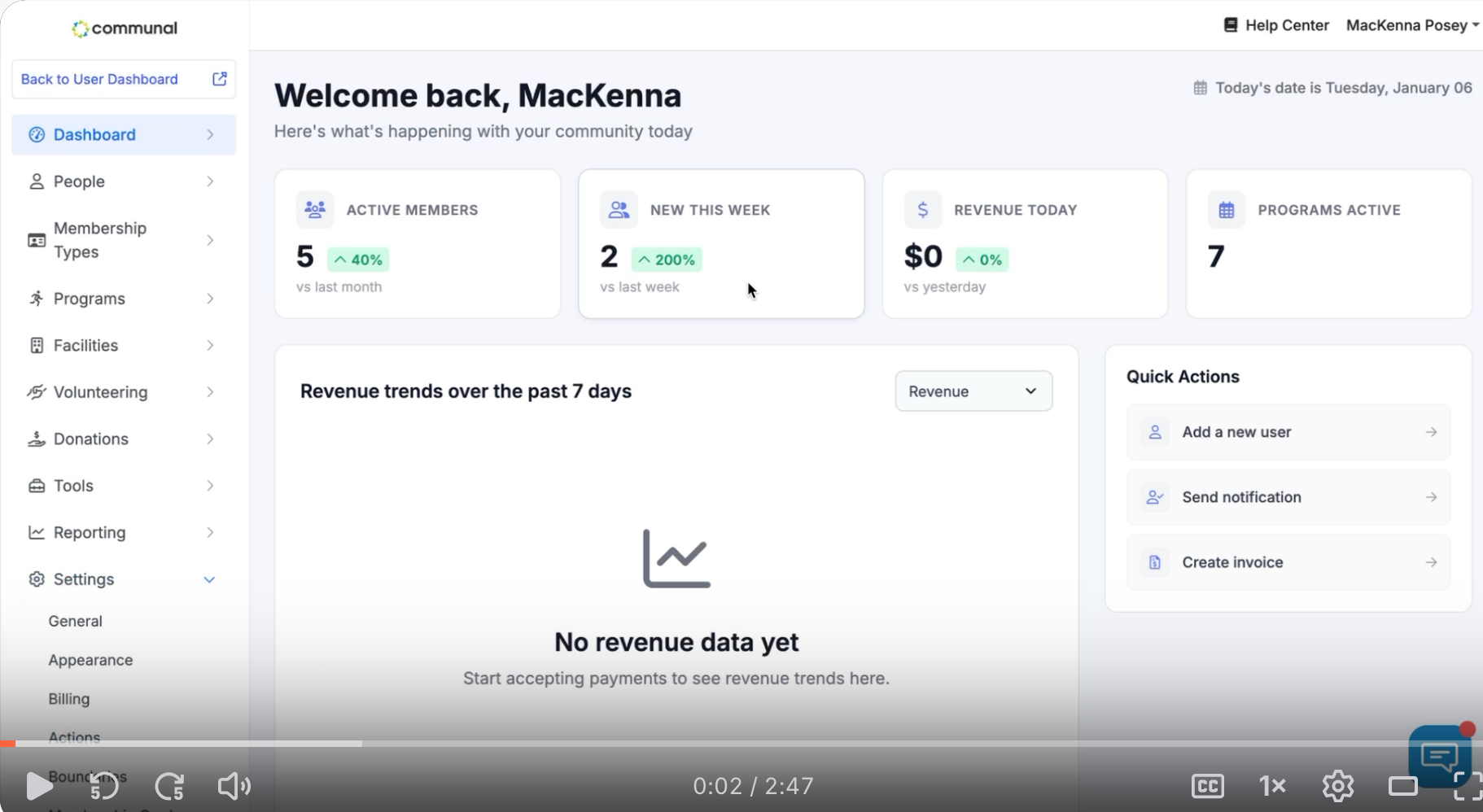Change playback speed from 1x
Image resolution: width=1483 pixels, height=812 pixels.
coord(1272,786)
